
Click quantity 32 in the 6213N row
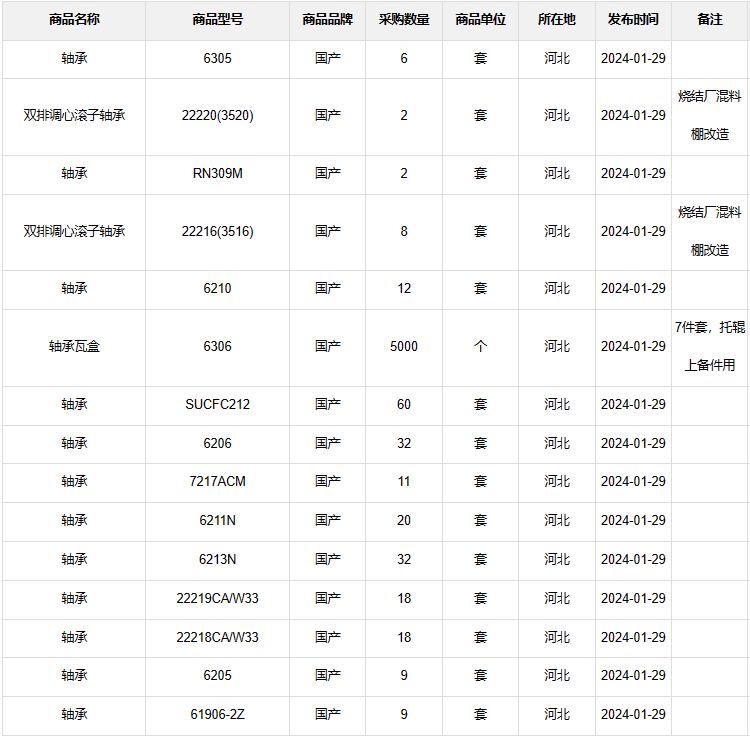click(404, 560)
